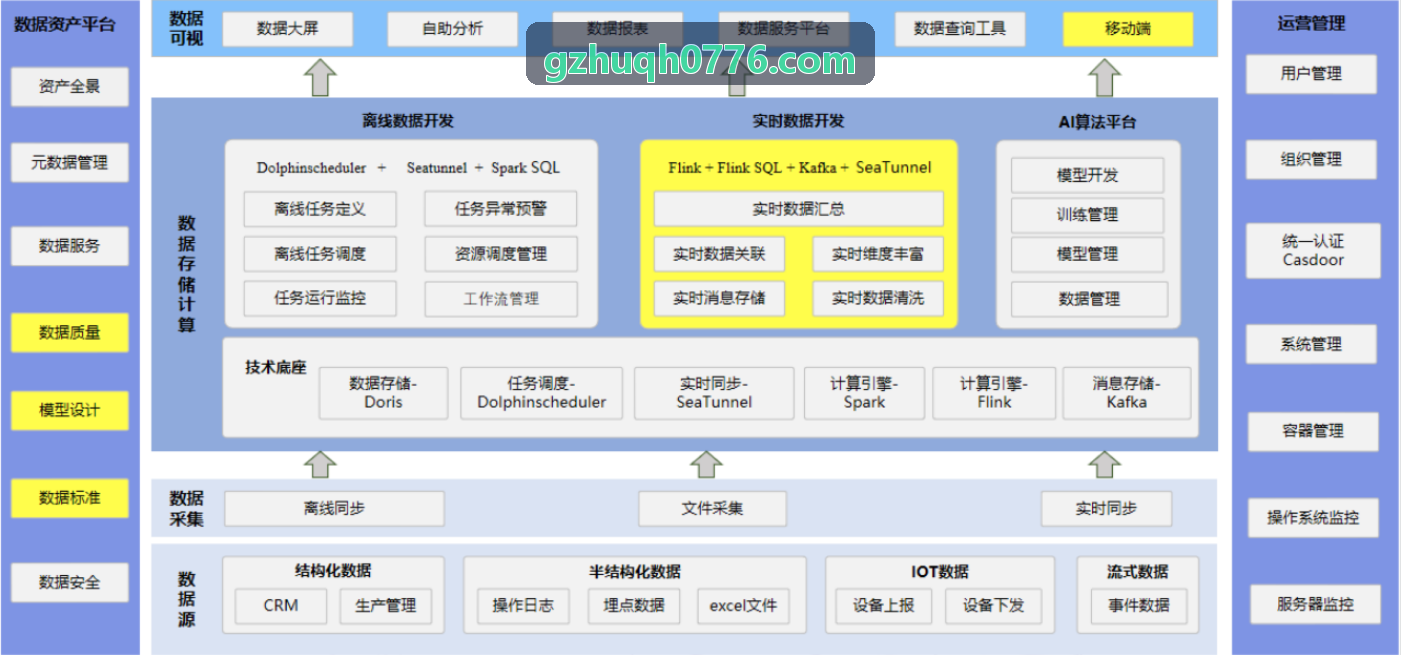The width and height of the screenshot is (1401, 655).
Task: Open the 容器管理 box
Action: 1313,432
